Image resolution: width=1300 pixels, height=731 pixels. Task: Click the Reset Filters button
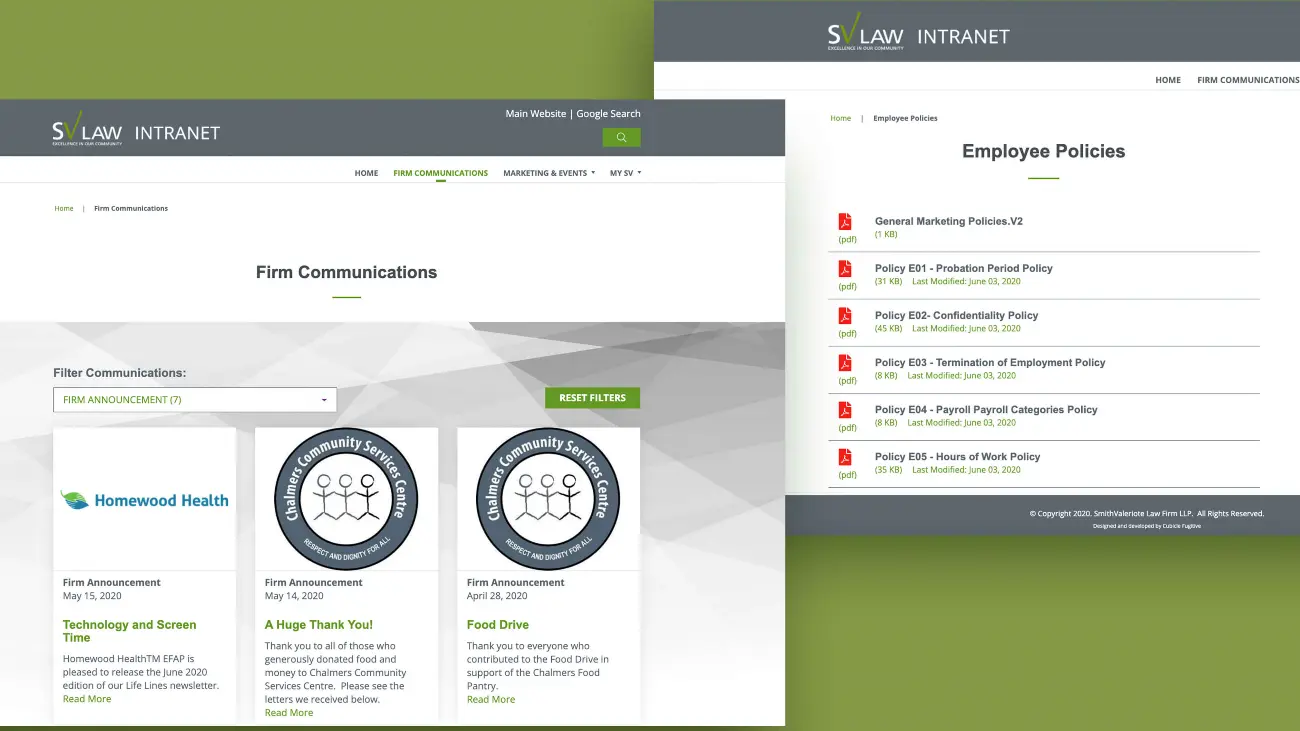point(592,397)
